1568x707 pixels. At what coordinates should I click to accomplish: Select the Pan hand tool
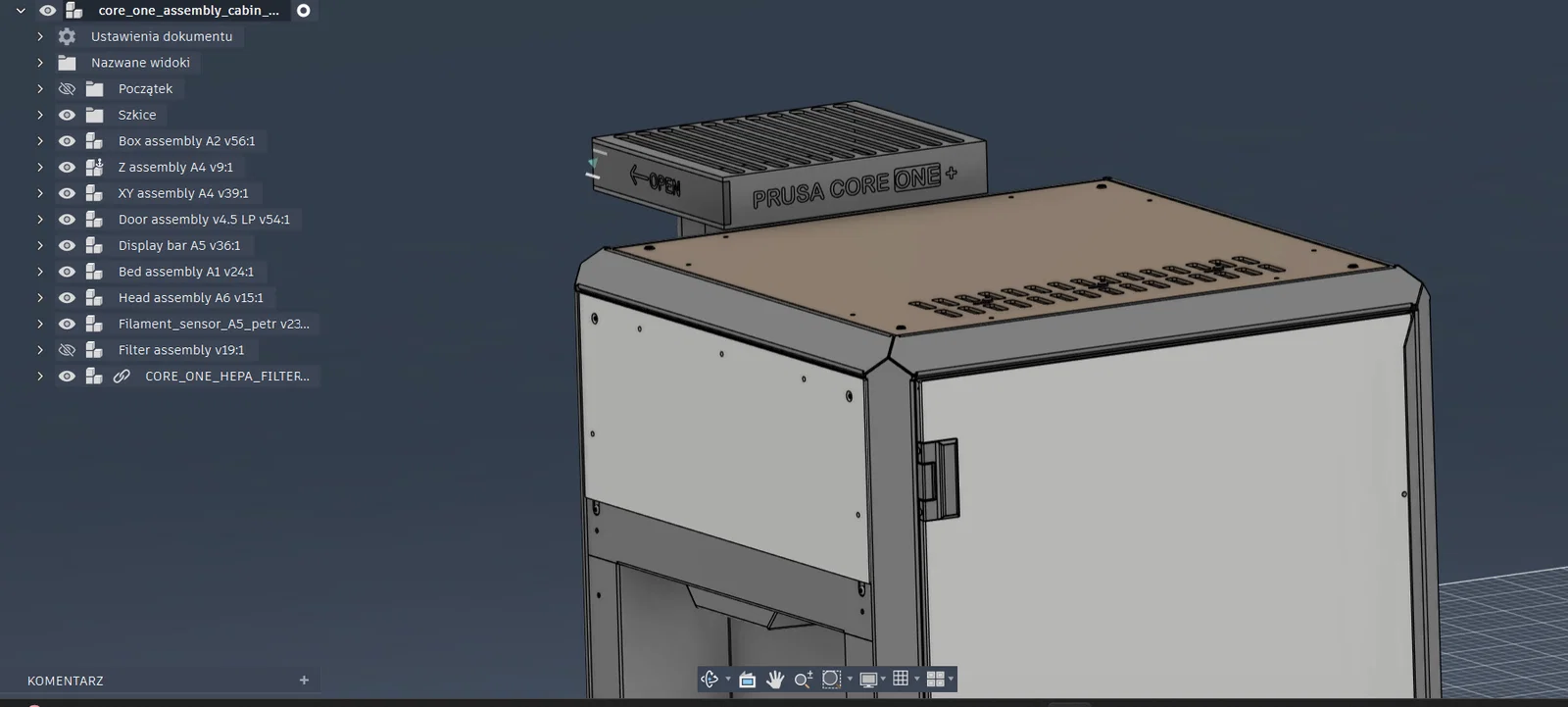tap(775, 679)
